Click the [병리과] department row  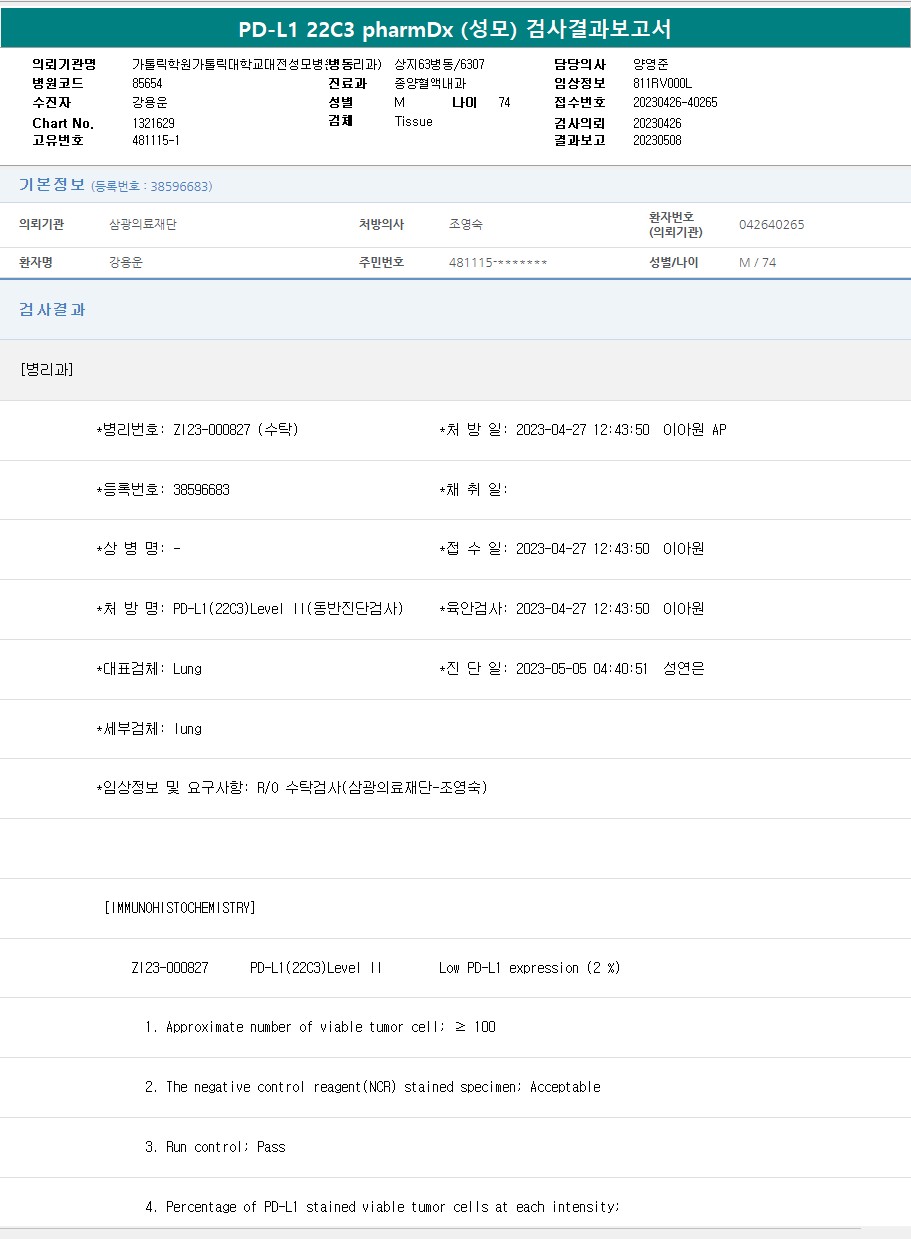(47, 370)
